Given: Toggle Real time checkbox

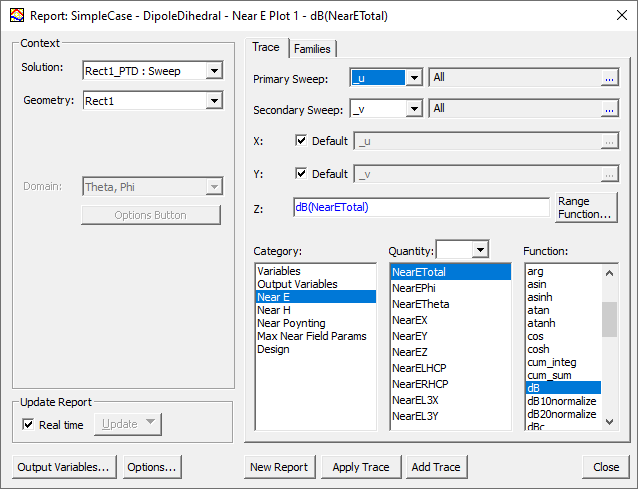Looking at the screenshot, I should pos(28,425).
